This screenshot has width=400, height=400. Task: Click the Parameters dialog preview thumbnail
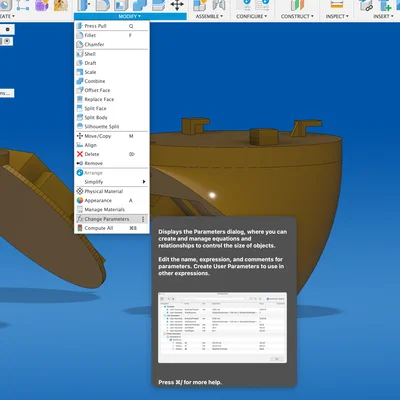tap(222, 328)
